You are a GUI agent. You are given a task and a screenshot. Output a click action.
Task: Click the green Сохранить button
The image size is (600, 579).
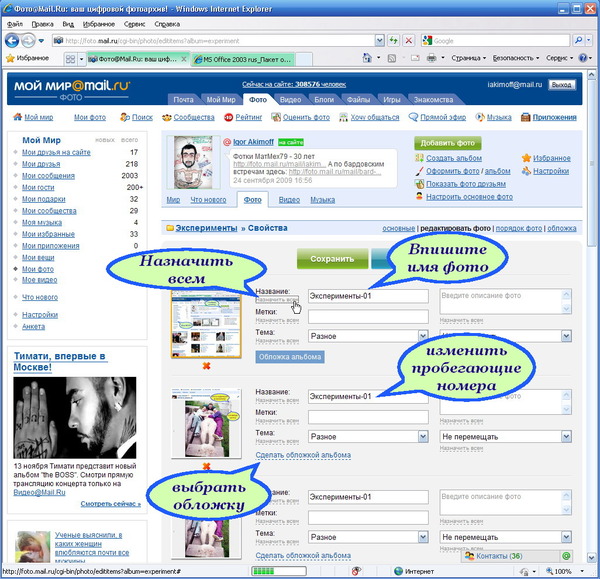(332, 259)
